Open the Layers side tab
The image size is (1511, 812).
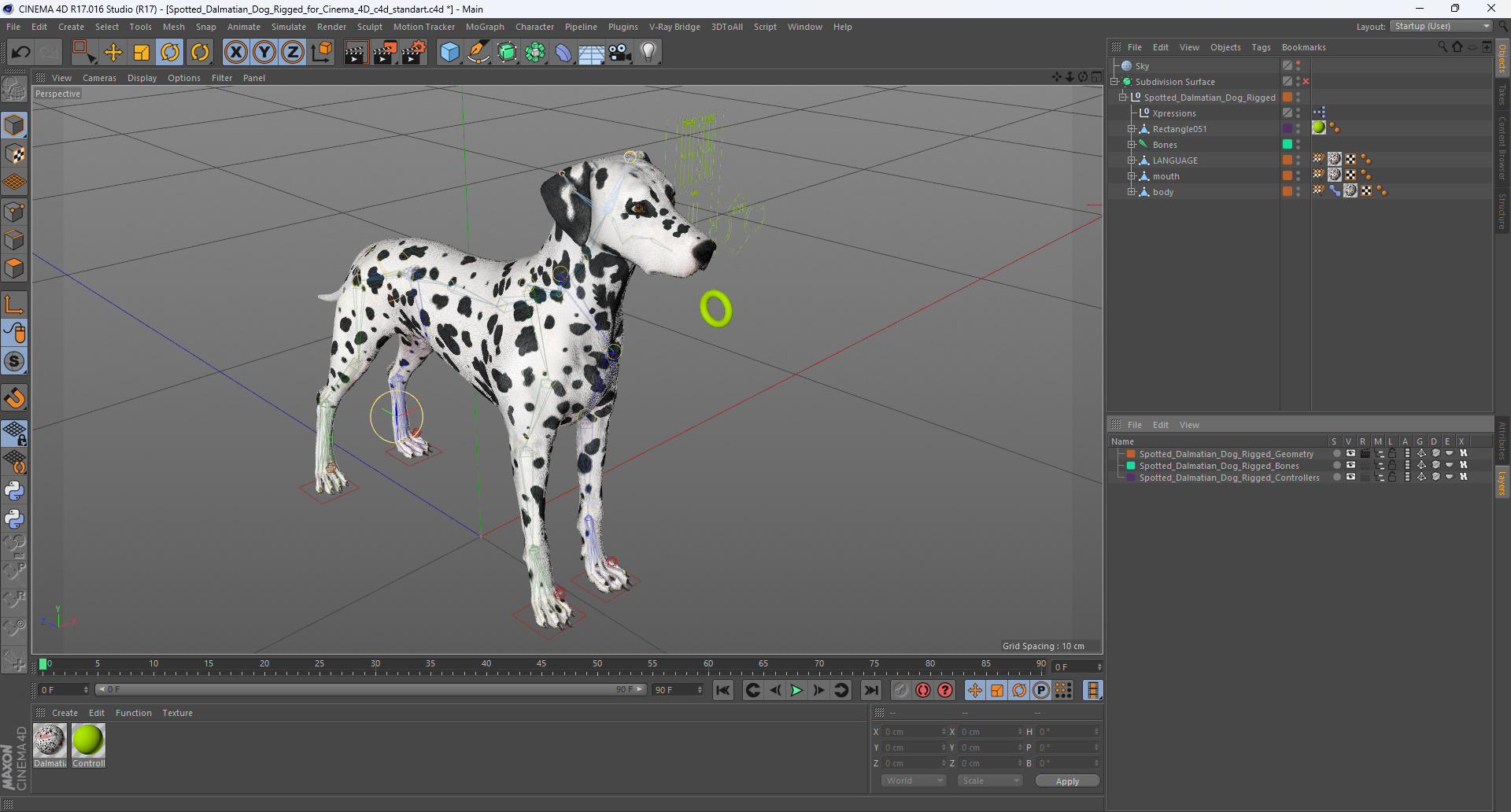(x=1502, y=482)
